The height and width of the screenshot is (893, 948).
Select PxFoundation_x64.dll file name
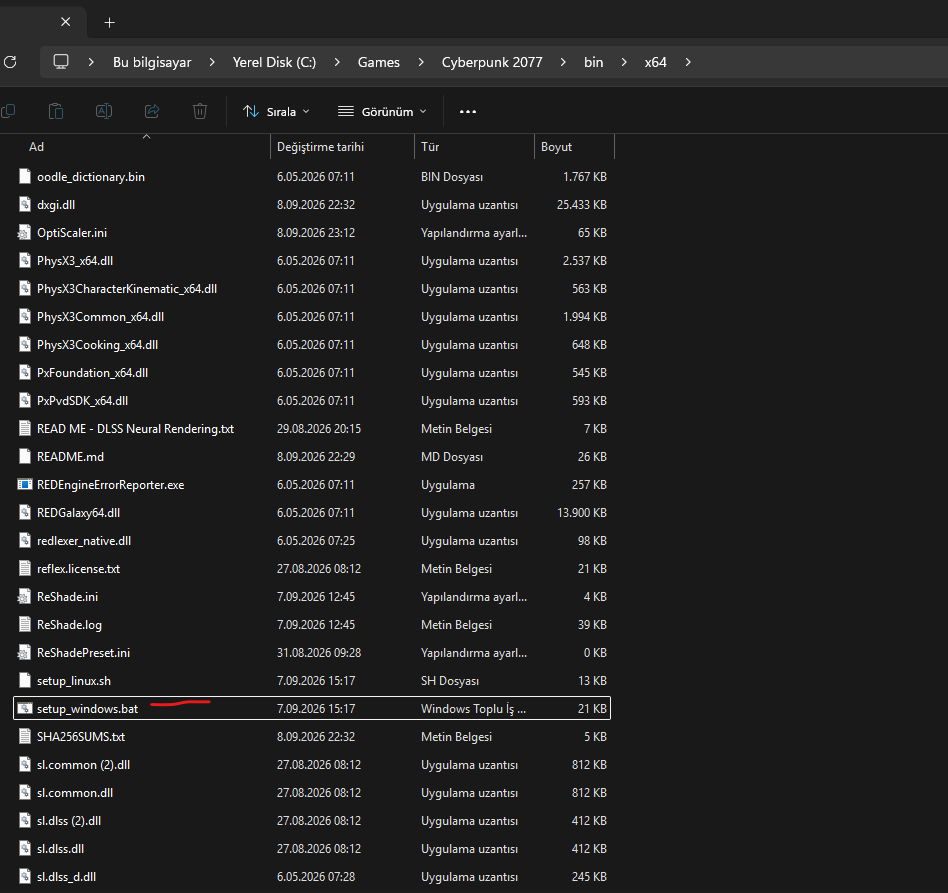(x=93, y=373)
